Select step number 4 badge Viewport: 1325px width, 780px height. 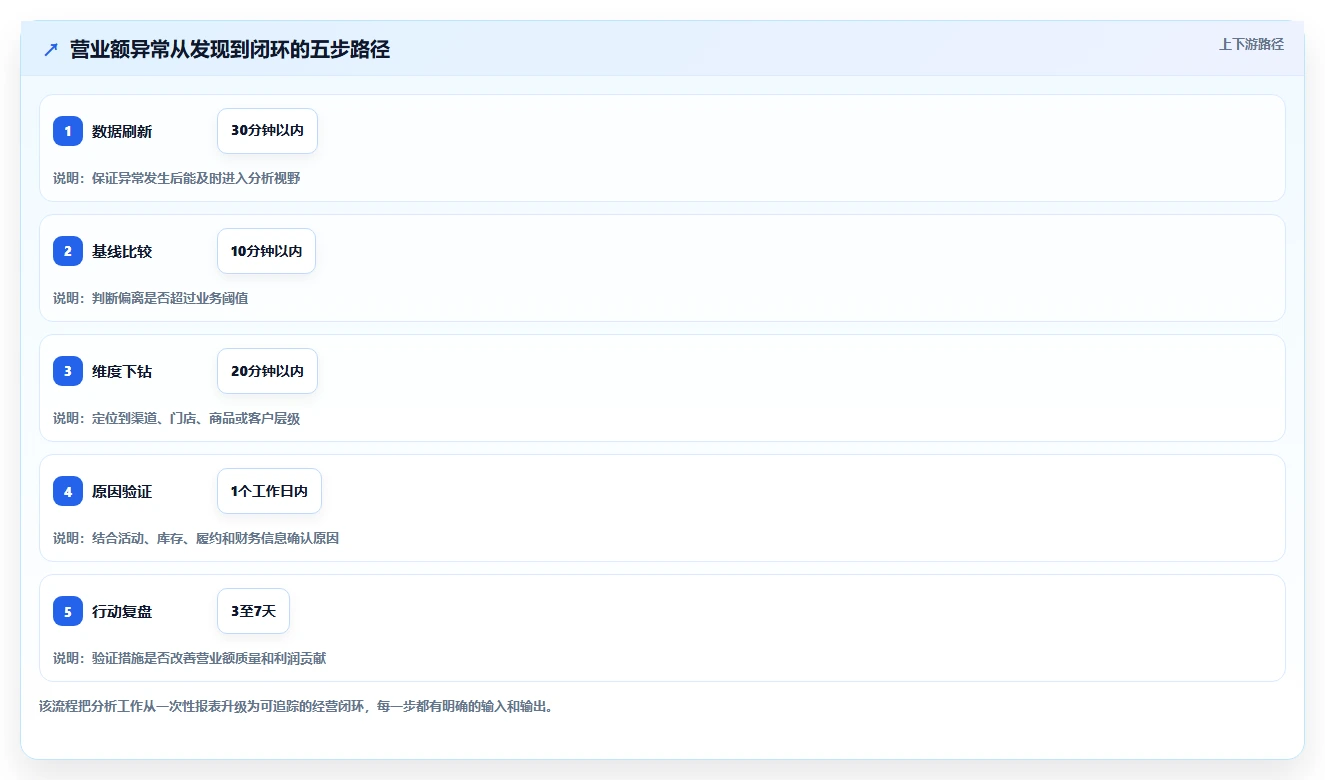tap(68, 491)
